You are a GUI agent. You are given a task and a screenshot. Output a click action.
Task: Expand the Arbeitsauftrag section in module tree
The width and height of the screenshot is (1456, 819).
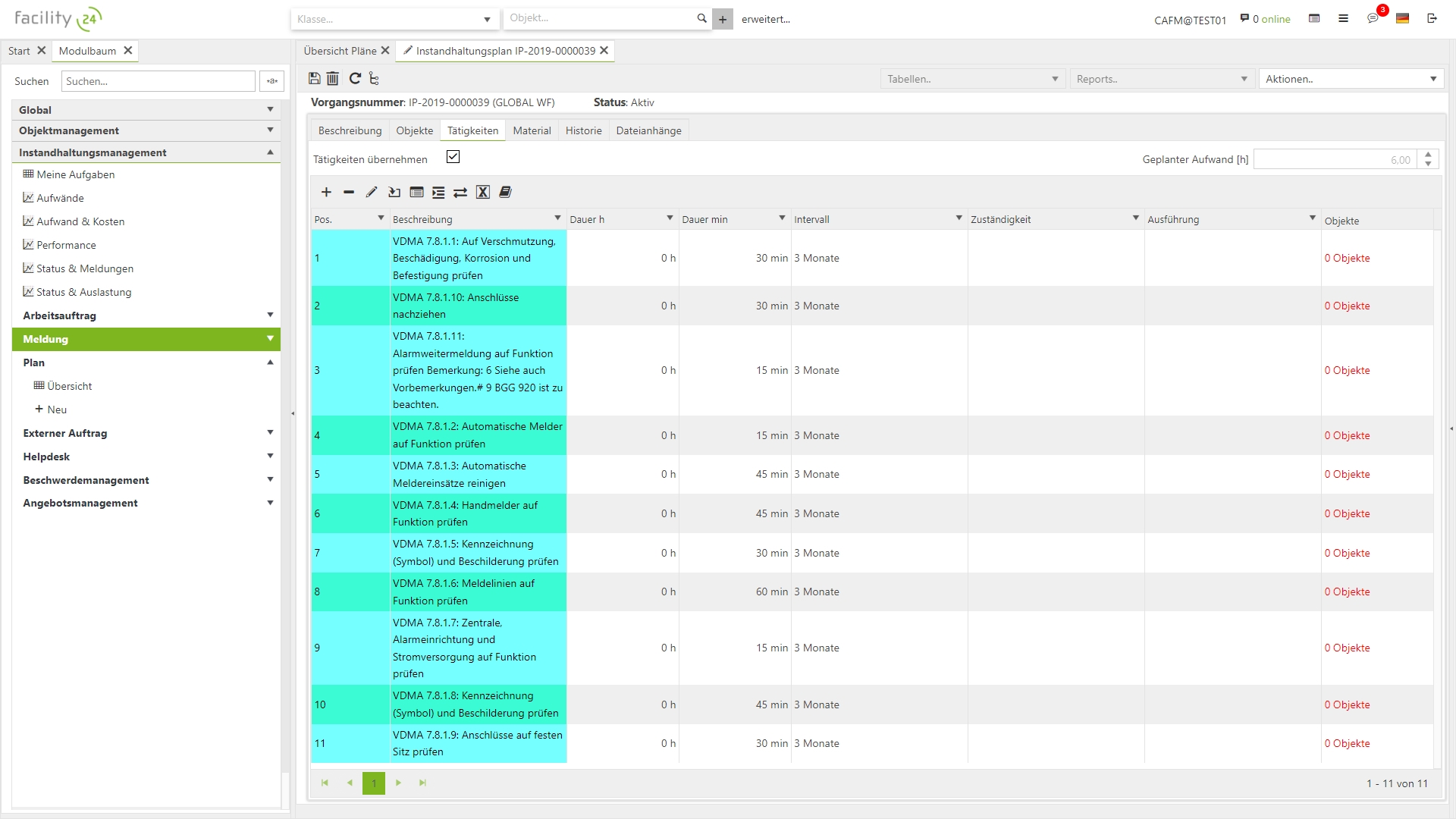(270, 315)
